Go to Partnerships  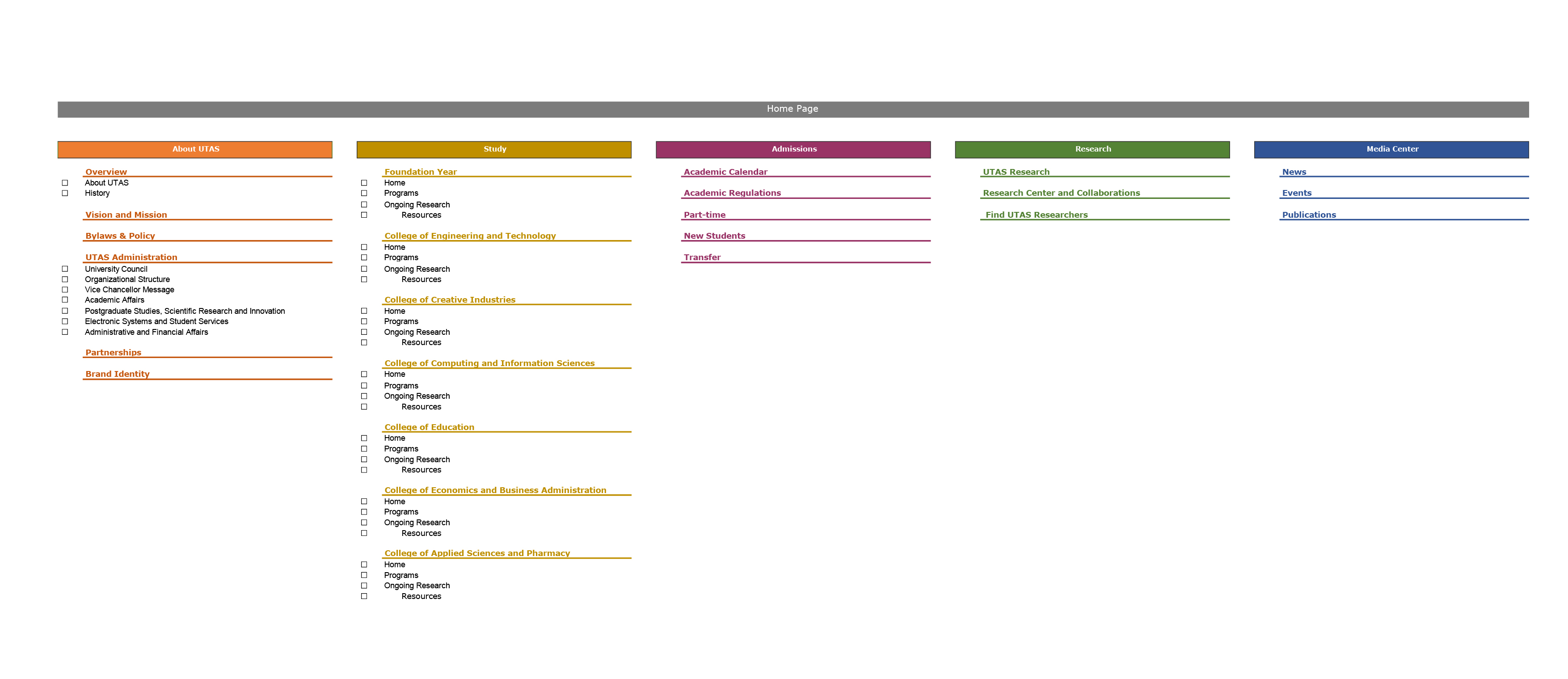point(113,353)
